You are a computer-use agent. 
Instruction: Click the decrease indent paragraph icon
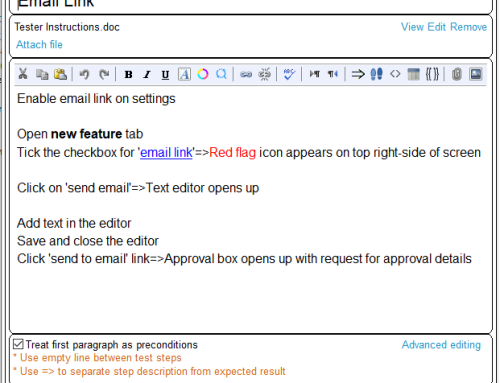pyautogui.click(x=333, y=74)
